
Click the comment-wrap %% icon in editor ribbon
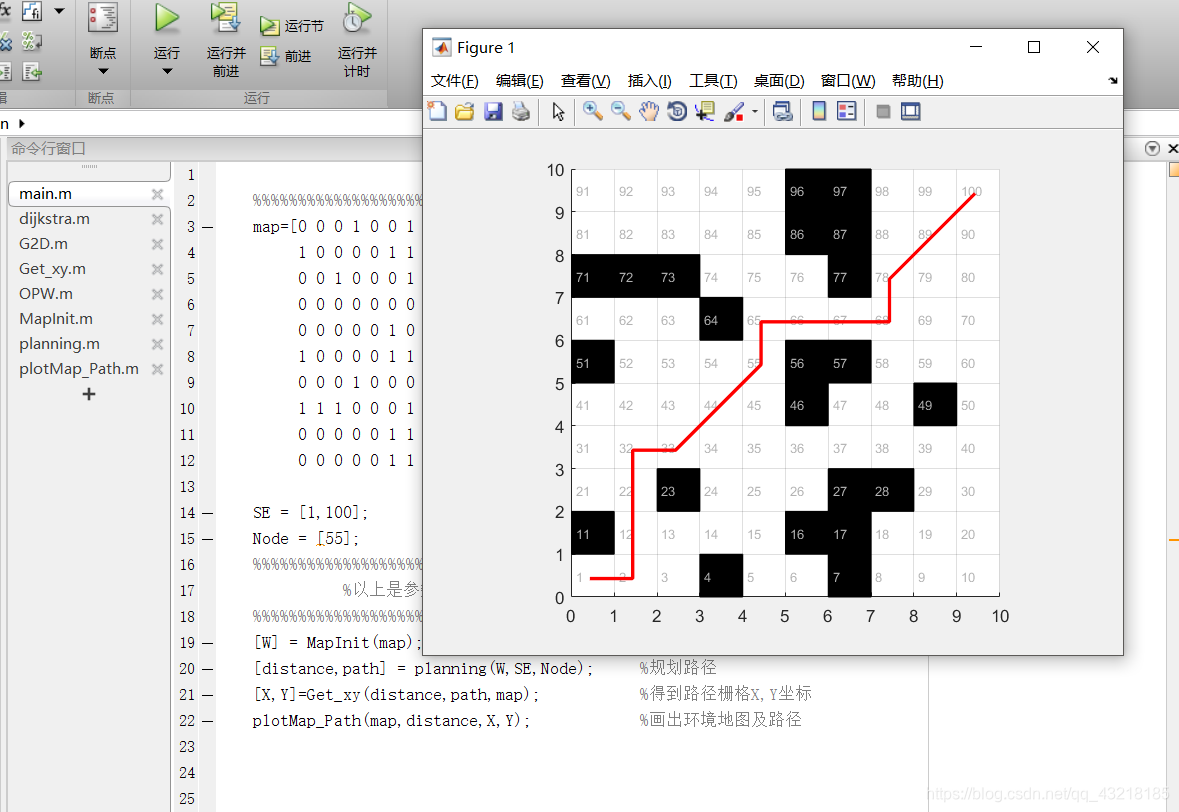click(32, 41)
